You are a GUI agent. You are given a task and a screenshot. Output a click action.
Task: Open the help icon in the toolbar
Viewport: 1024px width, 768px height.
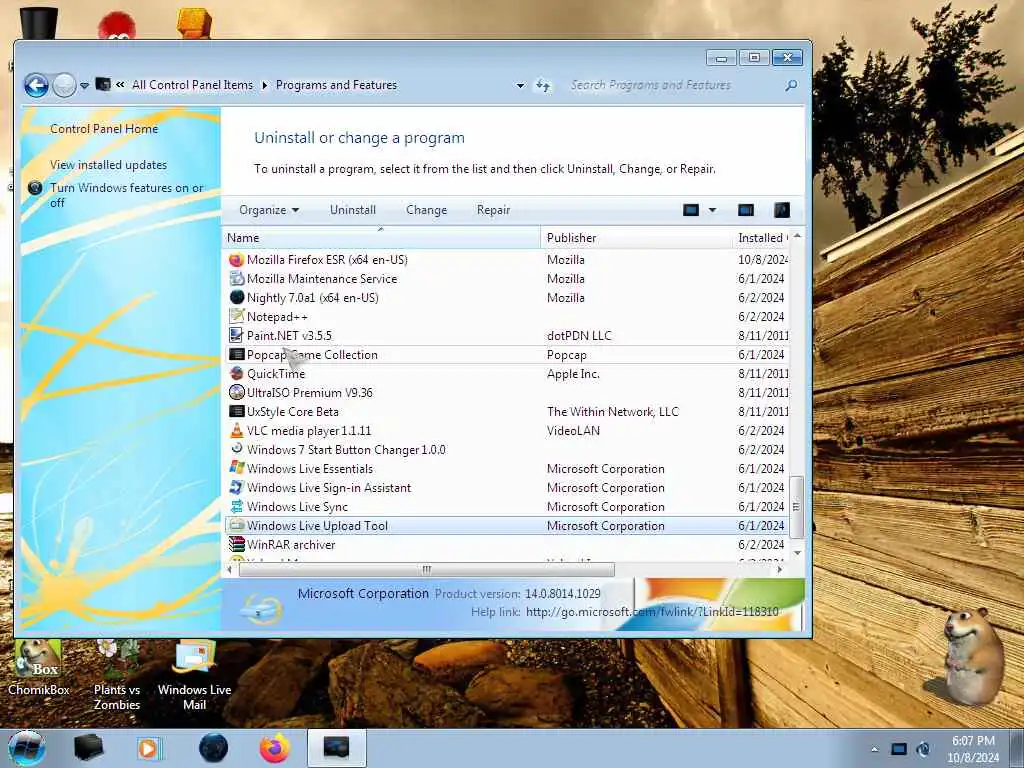[x=782, y=210]
